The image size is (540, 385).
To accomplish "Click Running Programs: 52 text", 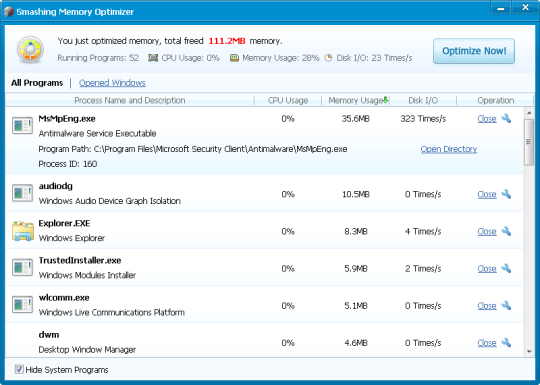I will click(x=98, y=58).
